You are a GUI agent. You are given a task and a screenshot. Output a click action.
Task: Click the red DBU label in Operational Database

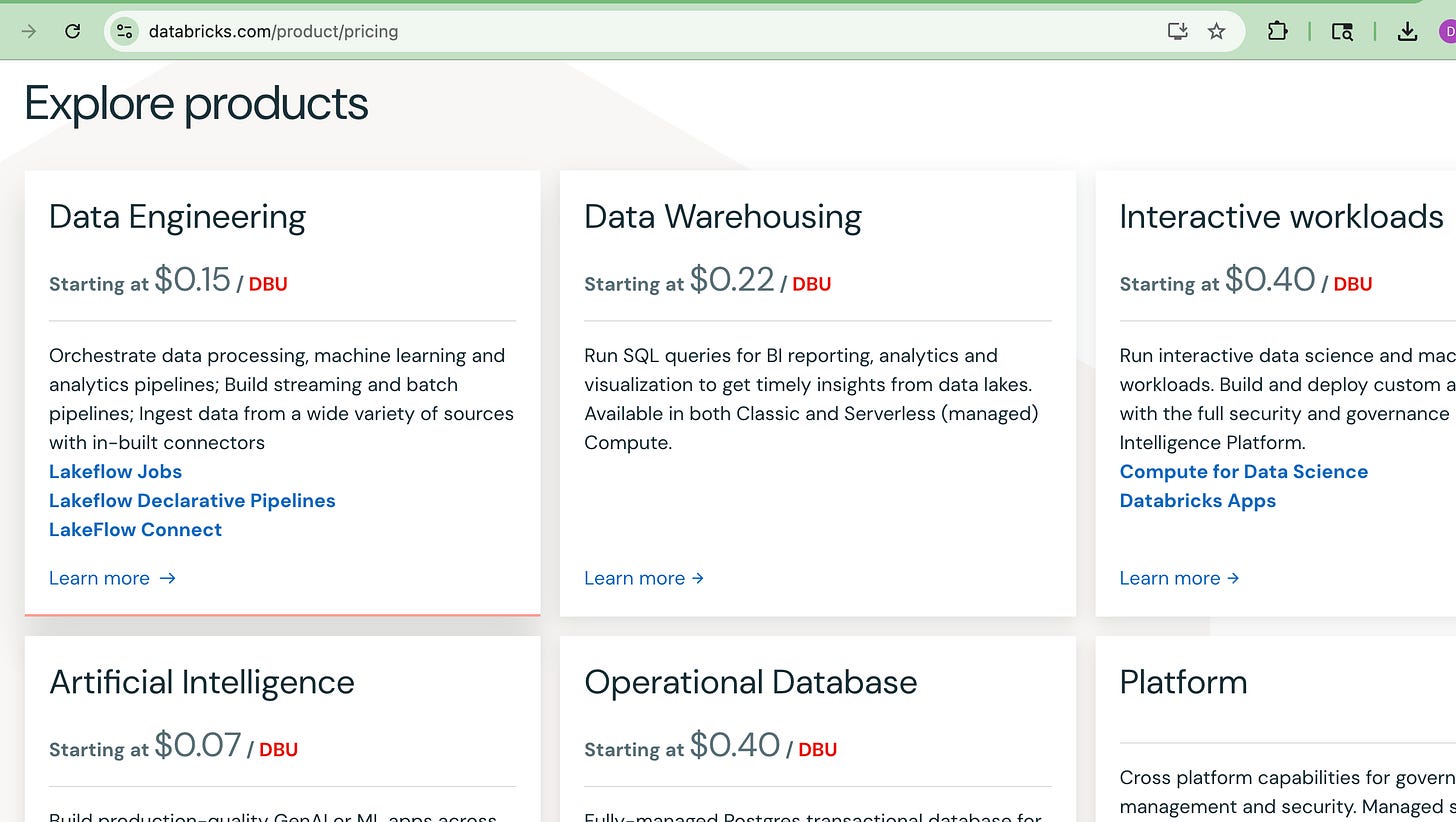coord(818,749)
